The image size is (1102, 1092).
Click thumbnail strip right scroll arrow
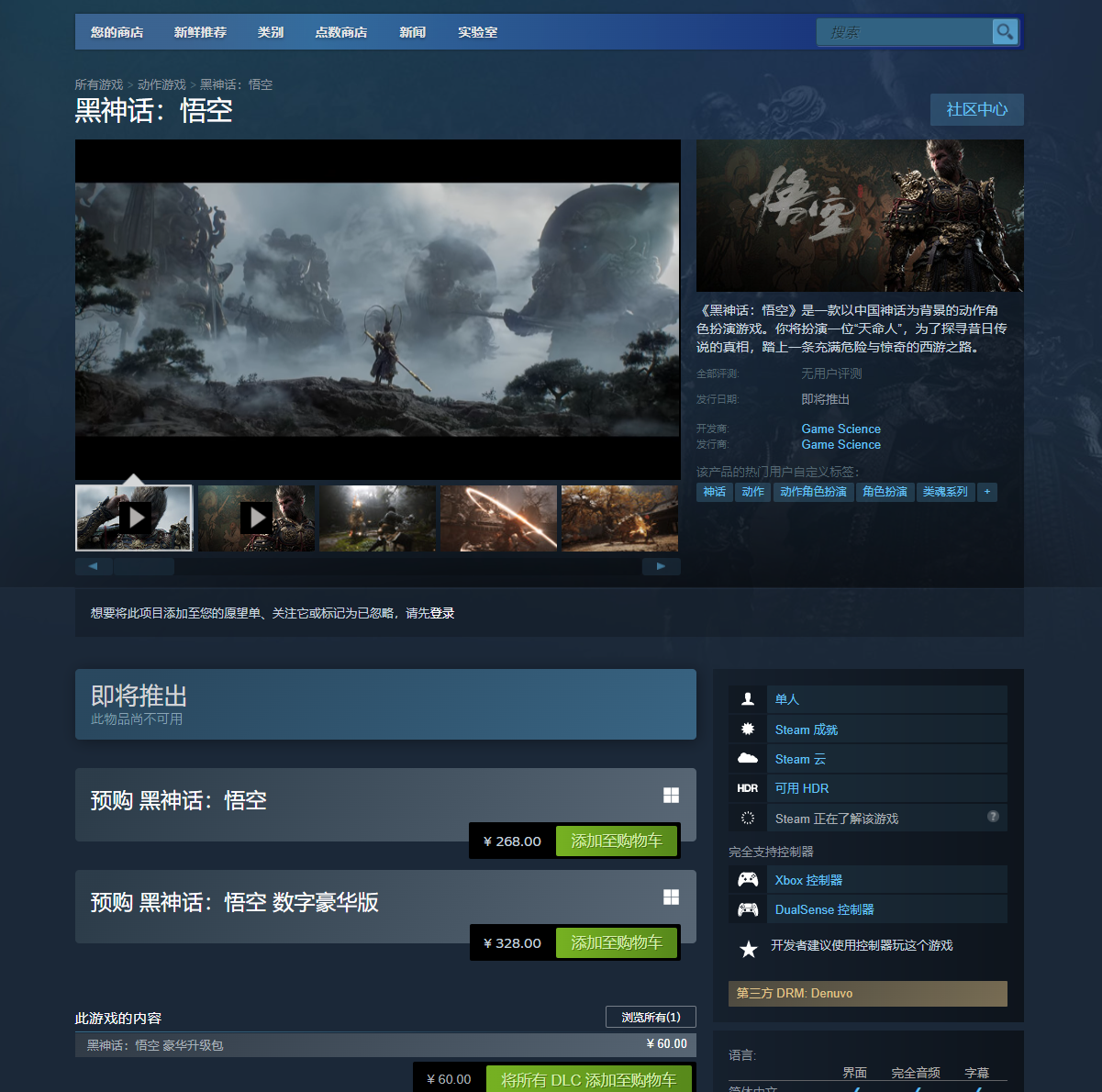(661, 566)
